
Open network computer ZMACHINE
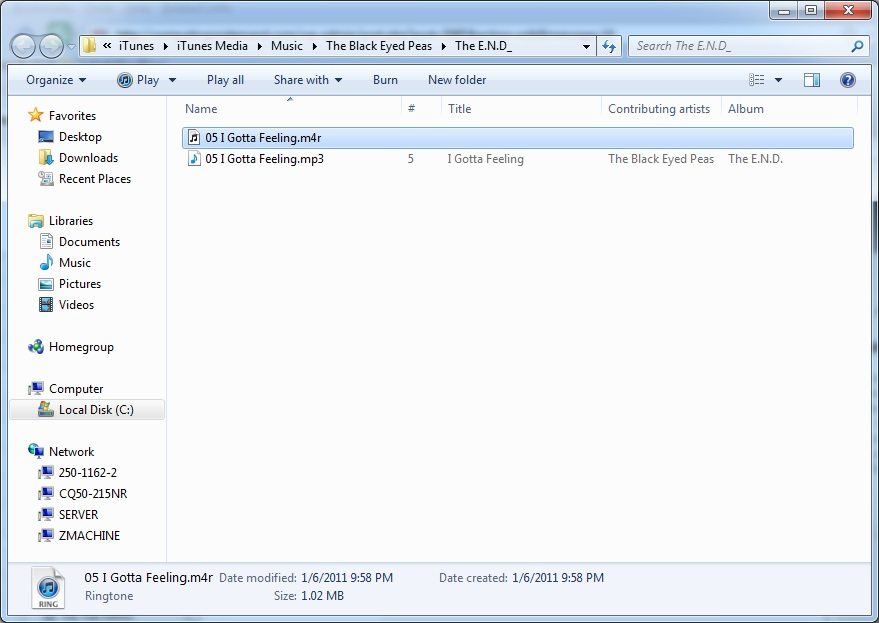coord(89,536)
